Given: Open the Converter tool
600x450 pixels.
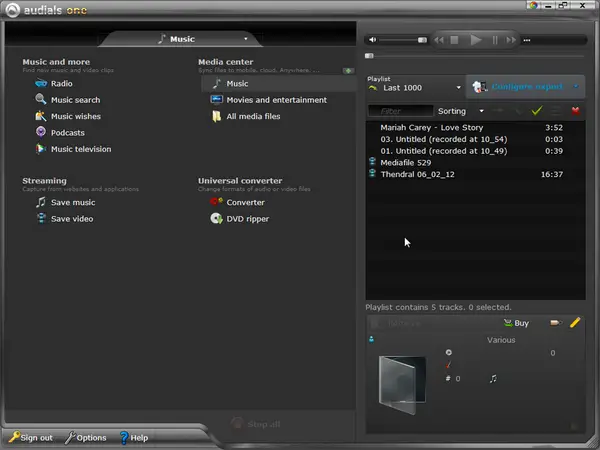Looking at the screenshot, I should coord(237,202).
